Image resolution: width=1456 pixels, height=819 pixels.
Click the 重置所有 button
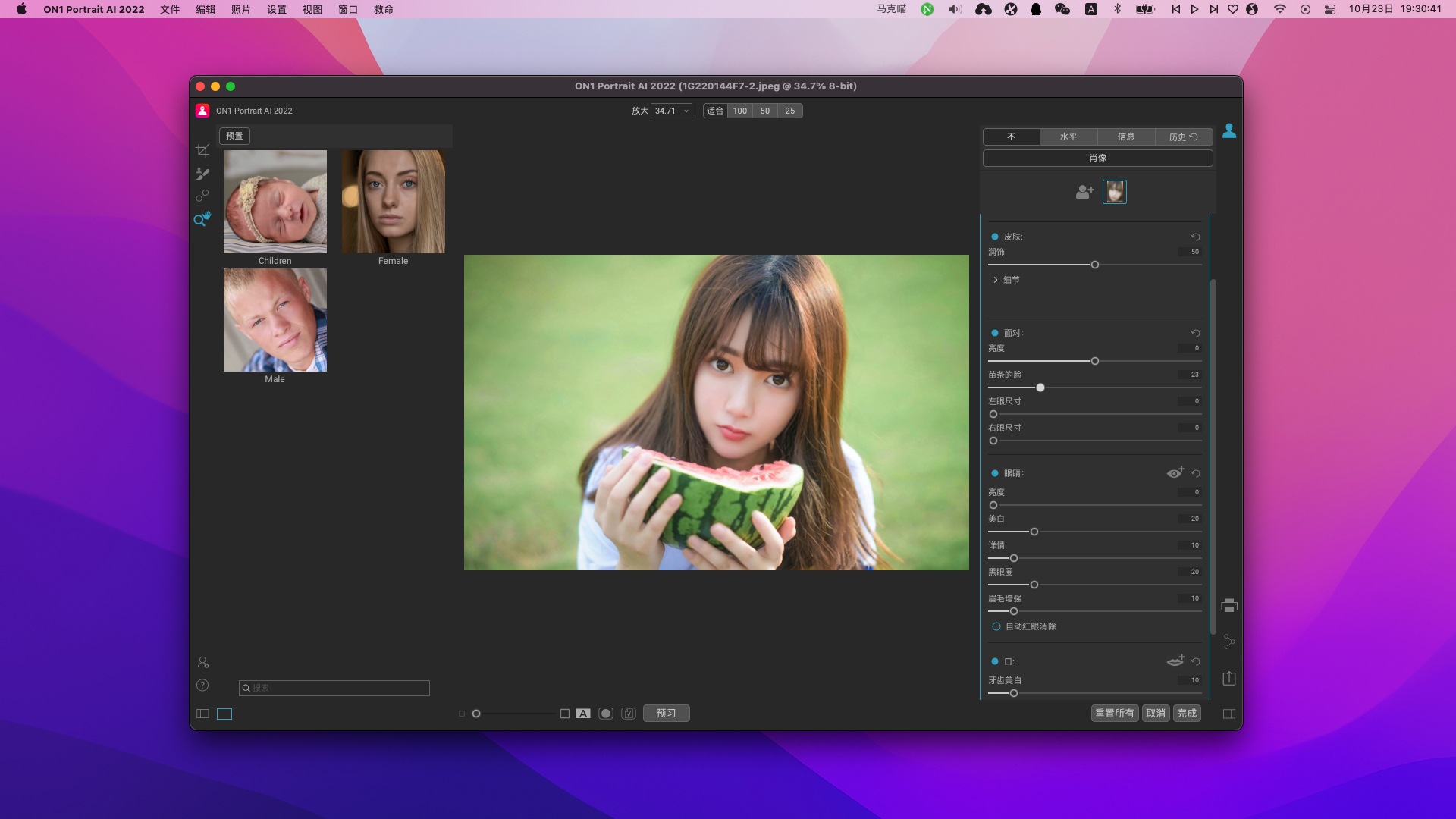point(1114,713)
